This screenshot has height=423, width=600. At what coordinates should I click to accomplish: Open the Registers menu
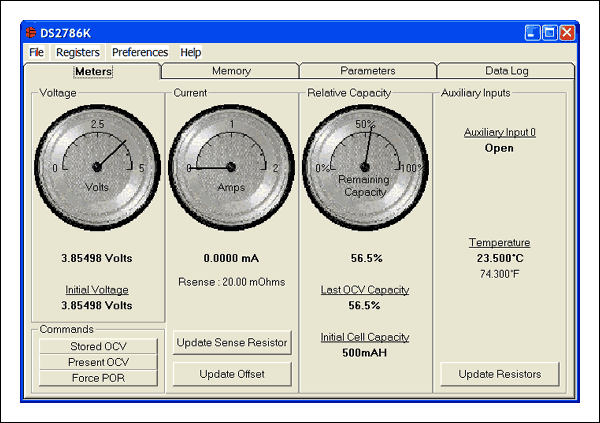[78, 52]
